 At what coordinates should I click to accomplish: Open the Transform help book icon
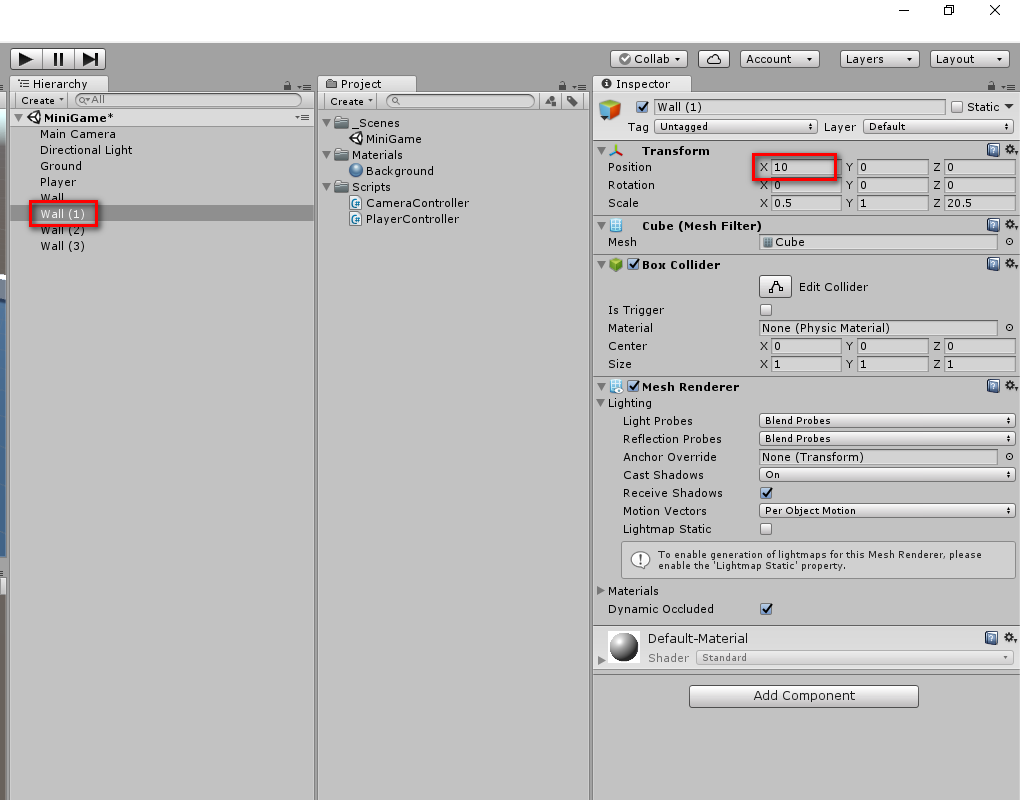pyautogui.click(x=993, y=150)
